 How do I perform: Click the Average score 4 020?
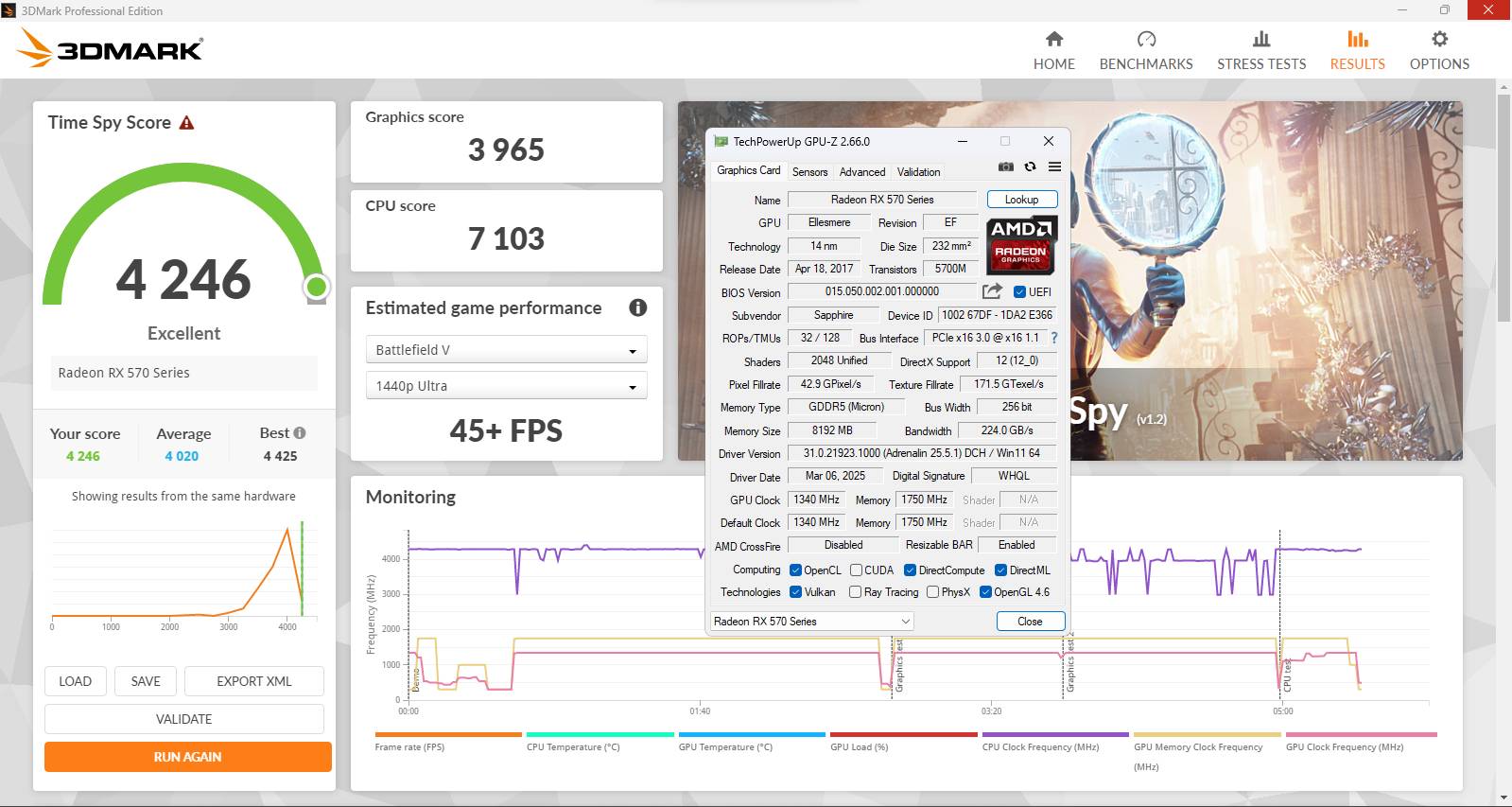[x=182, y=456]
